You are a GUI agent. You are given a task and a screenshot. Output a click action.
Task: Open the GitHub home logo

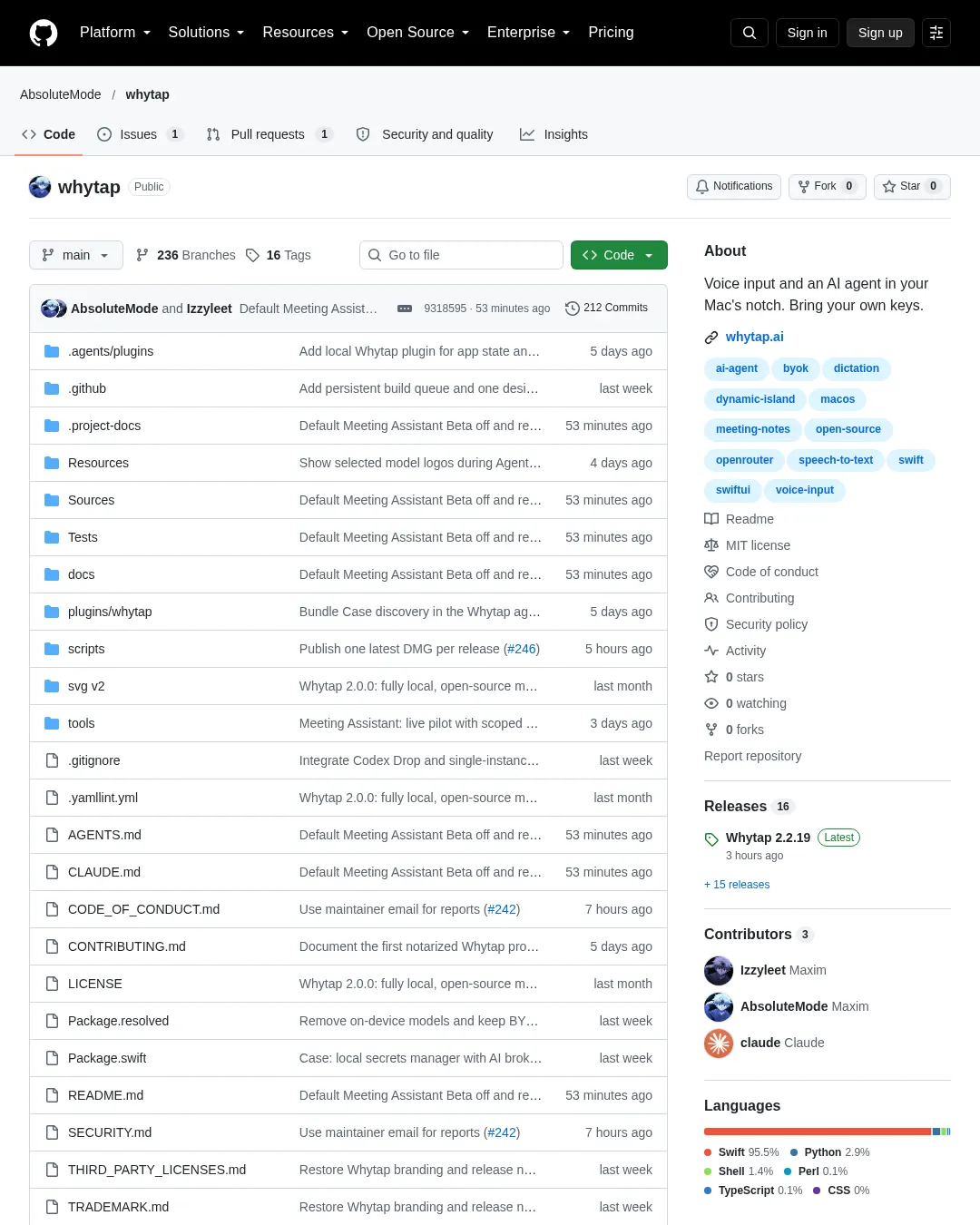click(x=44, y=33)
